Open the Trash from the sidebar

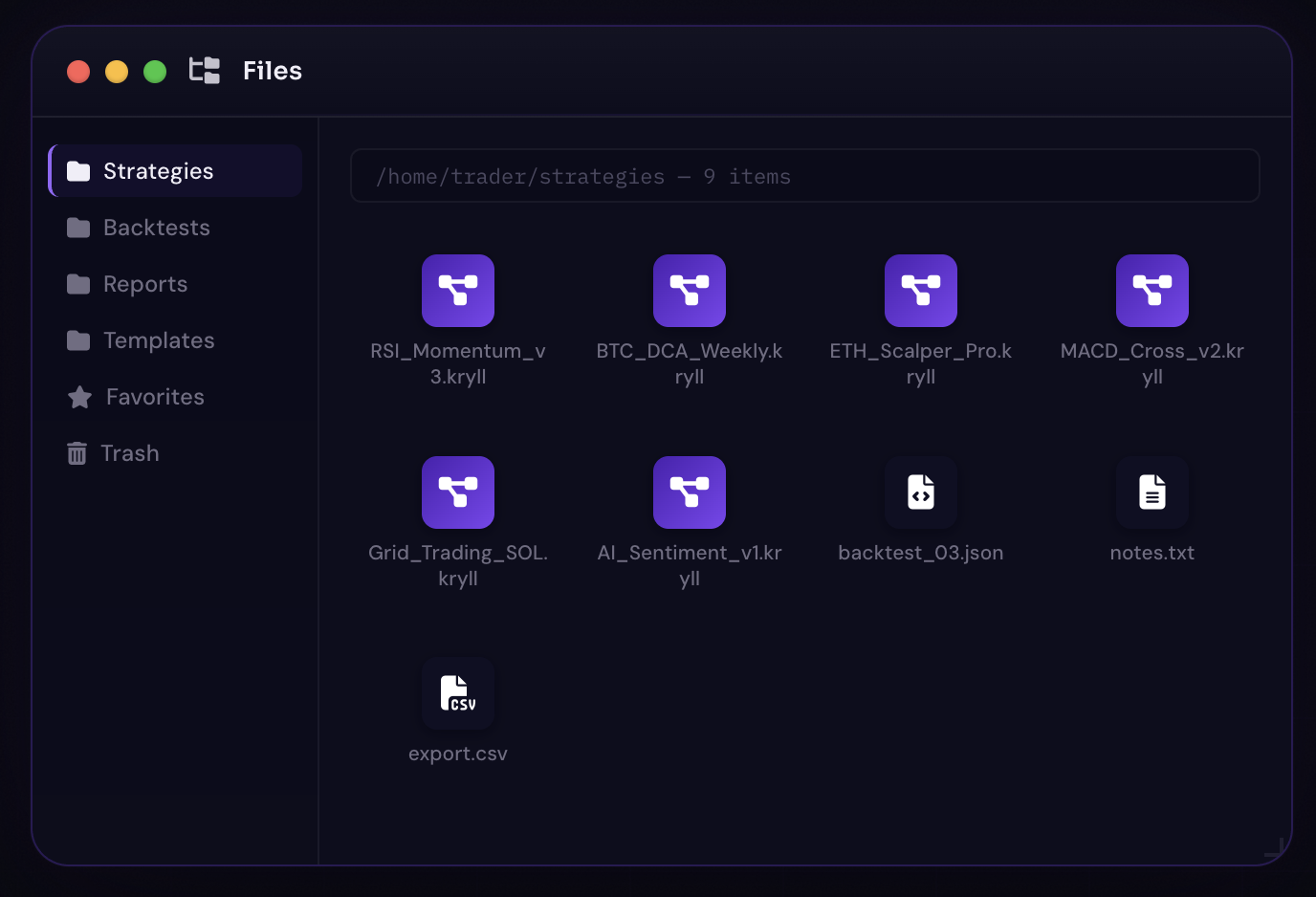(x=129, y=452)
